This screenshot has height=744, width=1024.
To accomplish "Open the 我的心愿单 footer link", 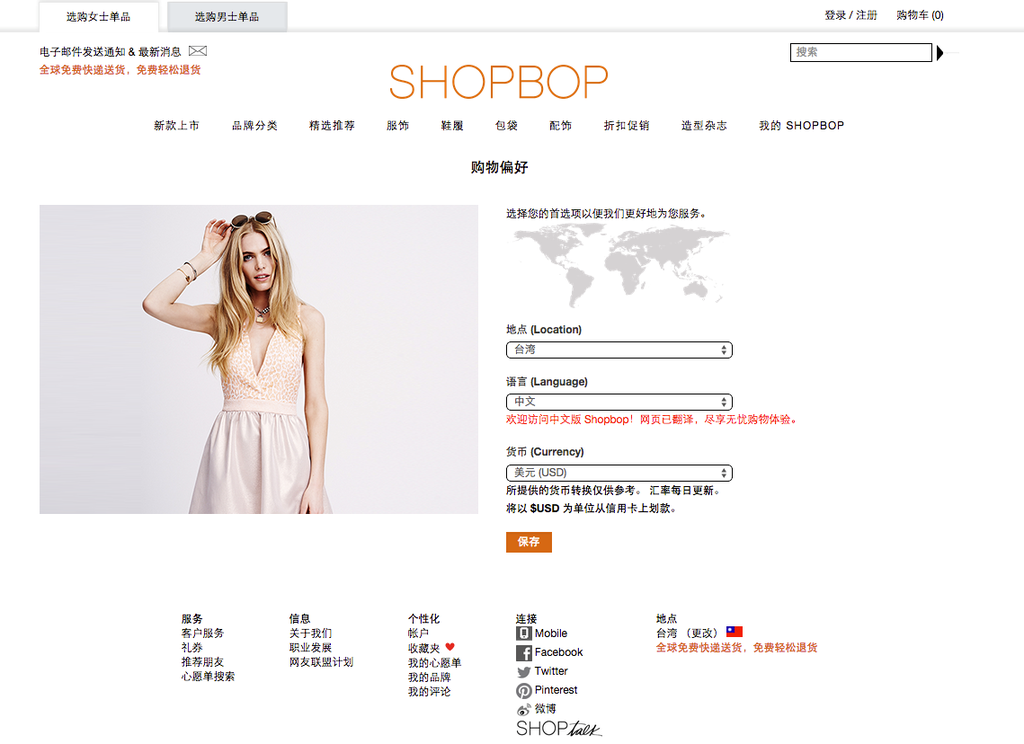I will point(434,662).
